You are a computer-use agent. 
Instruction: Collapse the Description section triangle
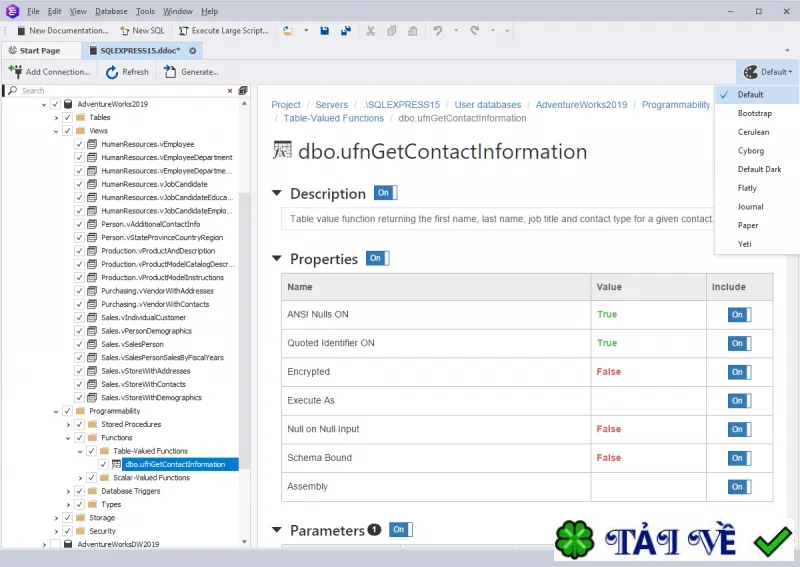coord(277,193)
